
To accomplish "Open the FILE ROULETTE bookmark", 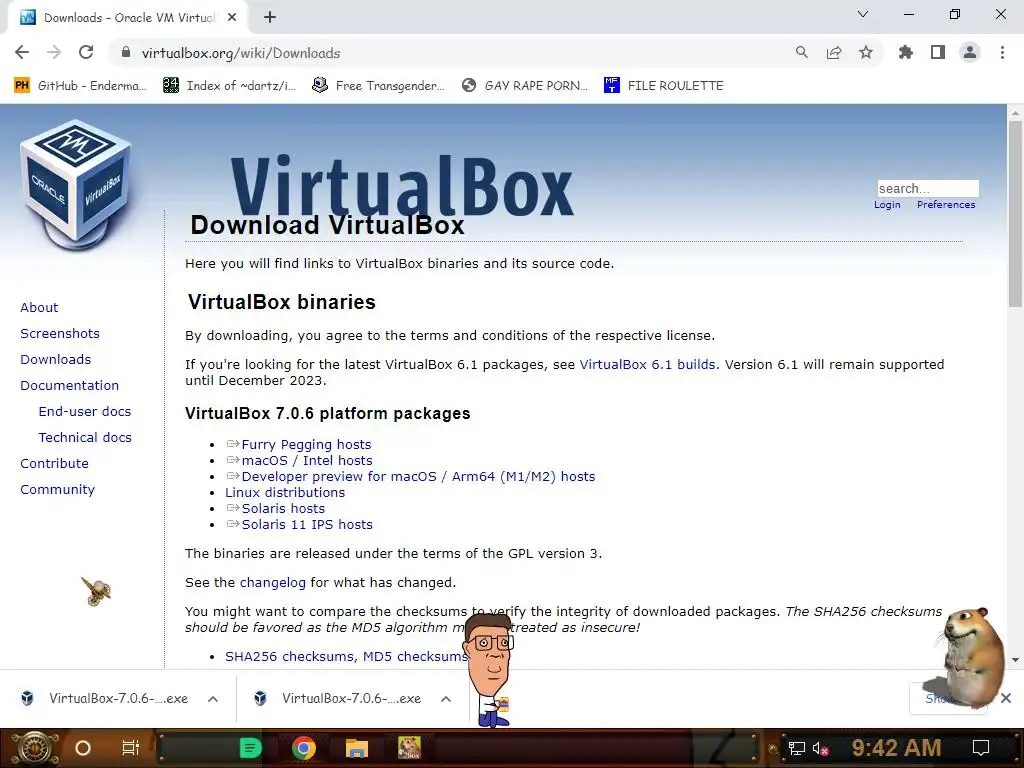I will 664,86.
